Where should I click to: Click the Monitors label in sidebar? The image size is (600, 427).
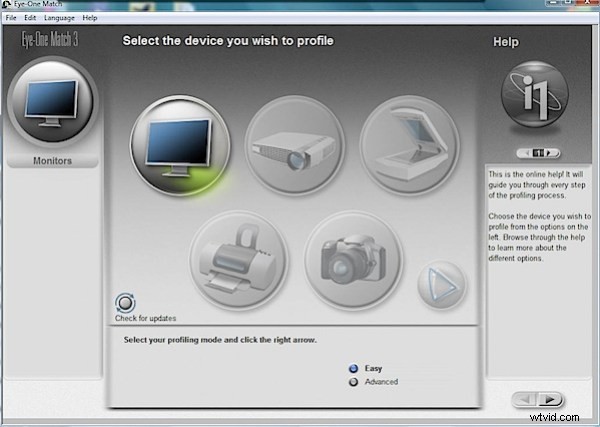[x=52, y=161]
